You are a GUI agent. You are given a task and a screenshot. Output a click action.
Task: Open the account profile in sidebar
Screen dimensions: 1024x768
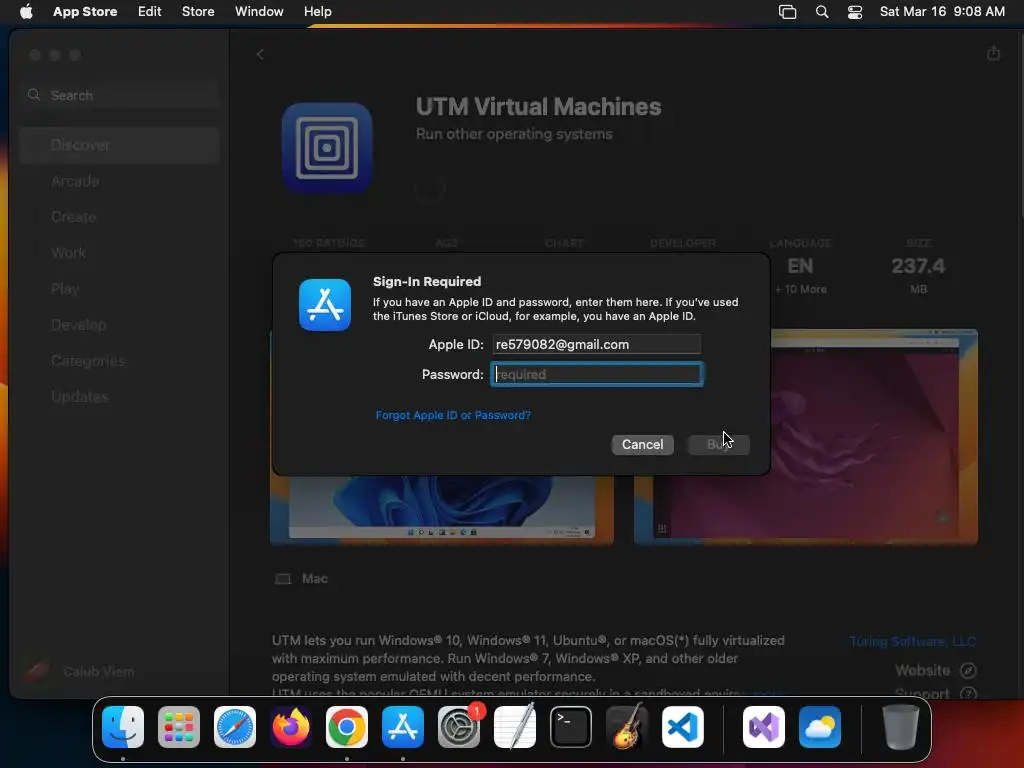click(x=80, y=671)
